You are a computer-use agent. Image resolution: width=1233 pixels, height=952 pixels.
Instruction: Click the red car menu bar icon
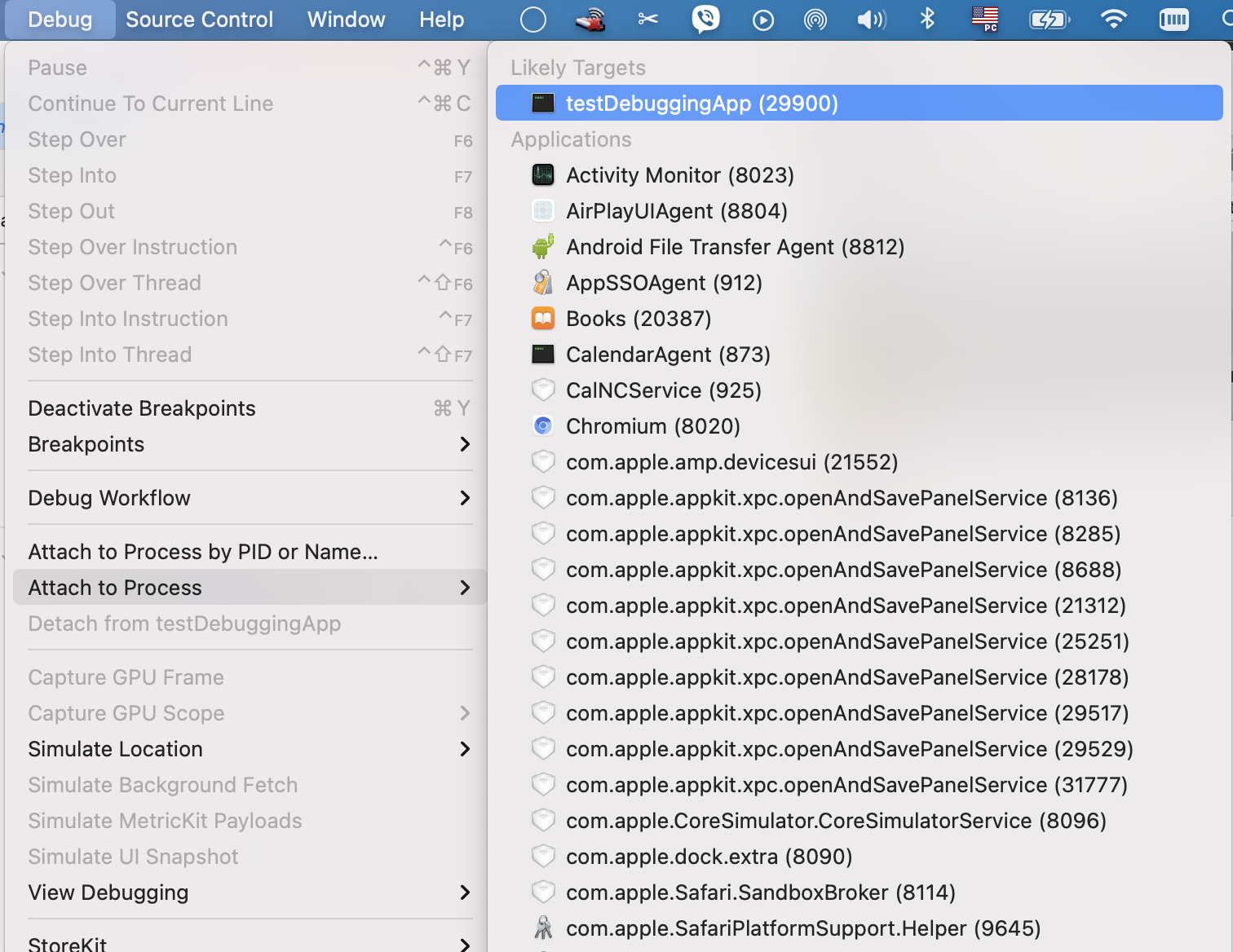(590, 20)
